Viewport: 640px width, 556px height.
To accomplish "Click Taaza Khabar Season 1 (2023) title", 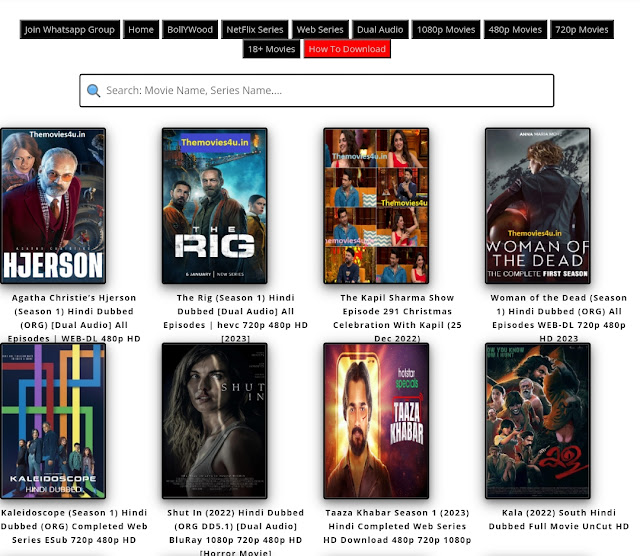I will (397, 526).
